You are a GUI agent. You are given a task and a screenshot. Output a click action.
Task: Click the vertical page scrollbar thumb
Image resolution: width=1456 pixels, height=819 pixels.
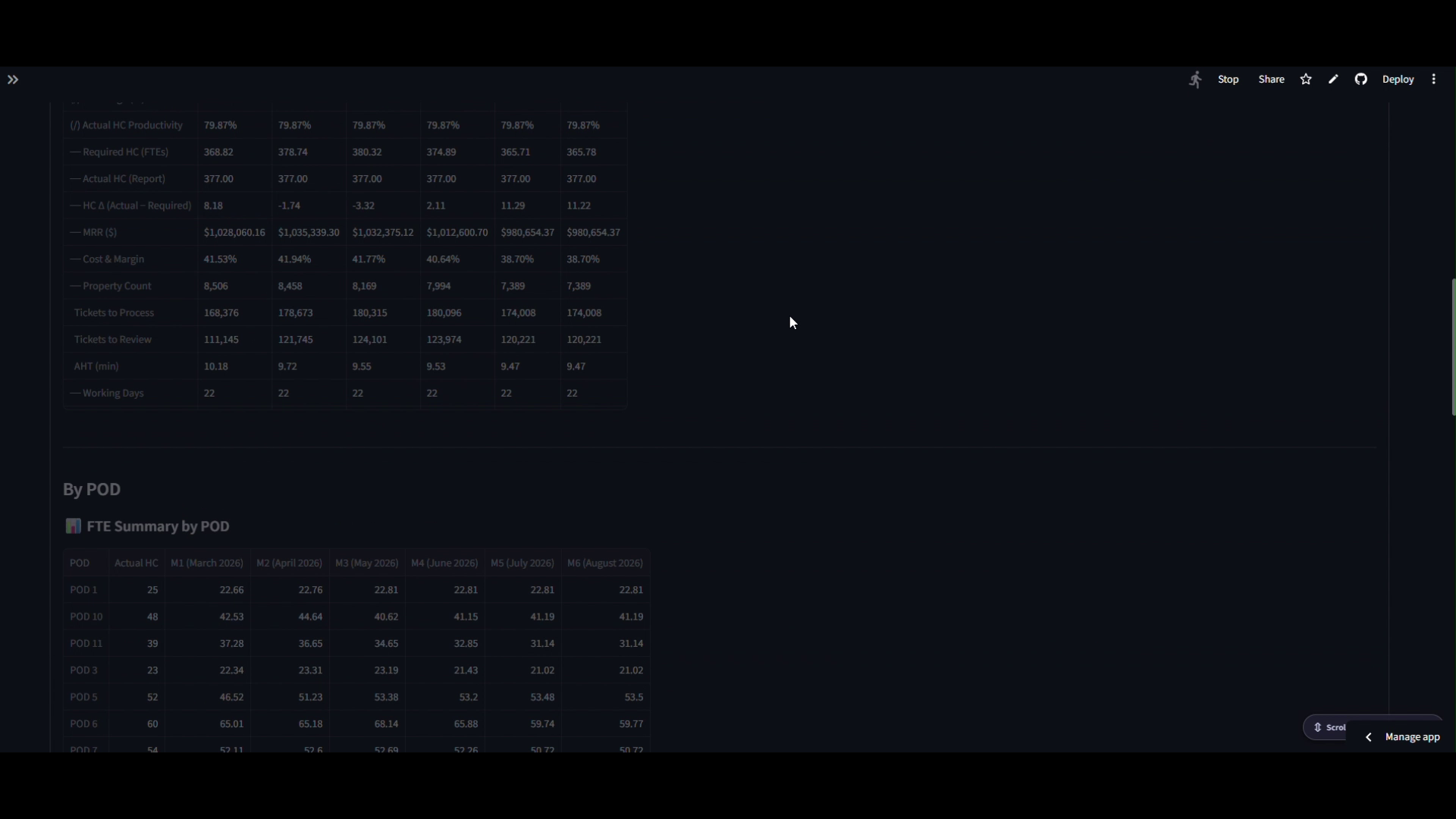tap(1453, 347)
